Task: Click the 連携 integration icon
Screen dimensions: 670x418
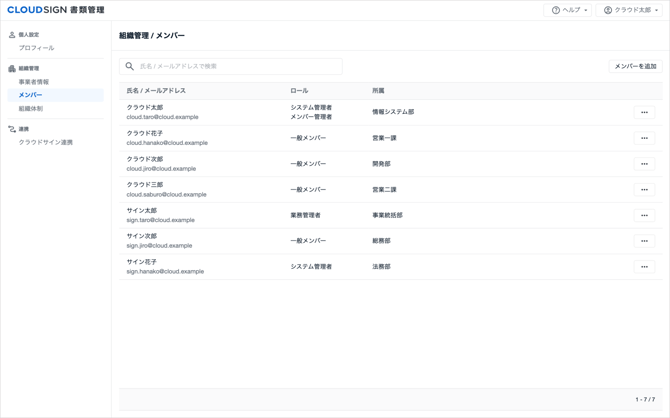Action: [x=12, y=129]
